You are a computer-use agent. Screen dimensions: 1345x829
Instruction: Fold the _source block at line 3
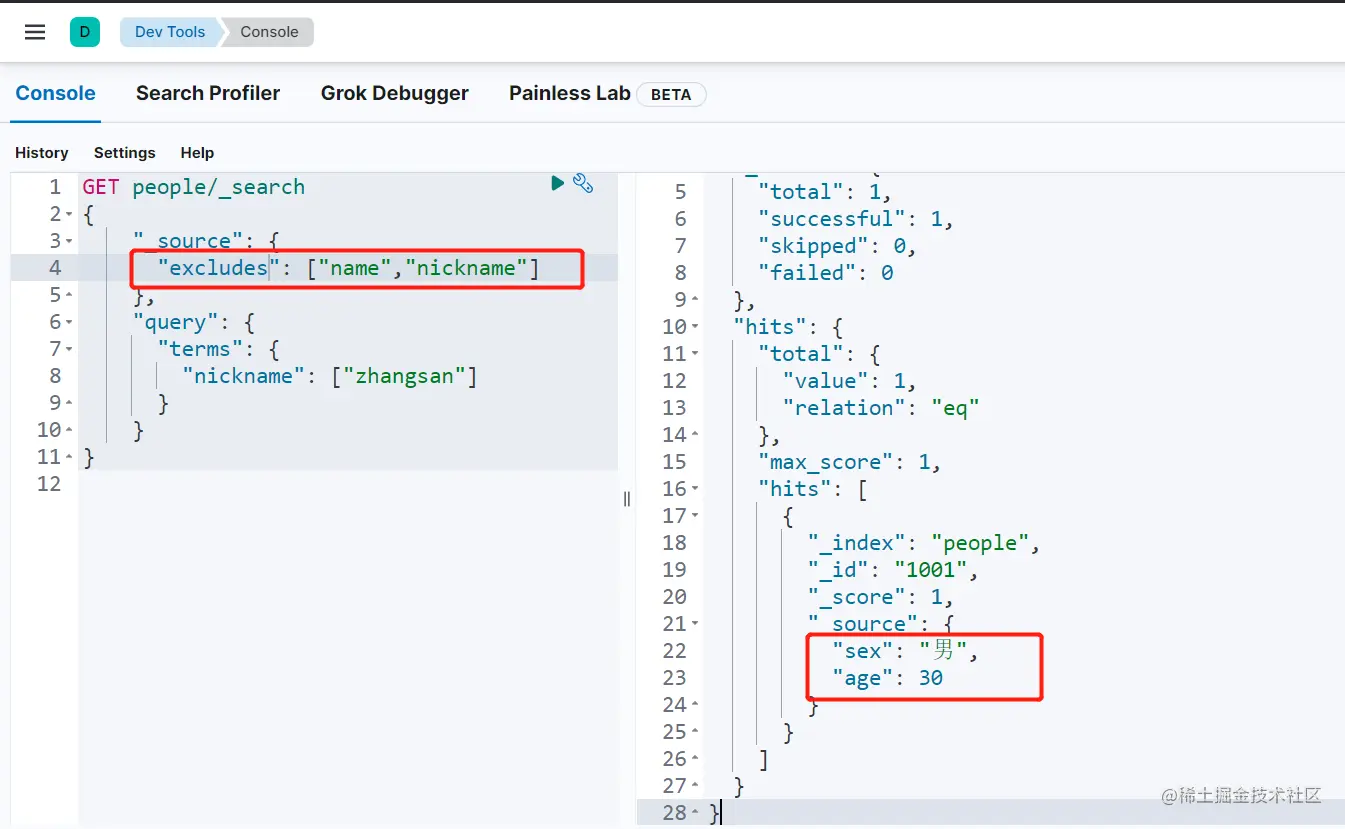point(68,242)
